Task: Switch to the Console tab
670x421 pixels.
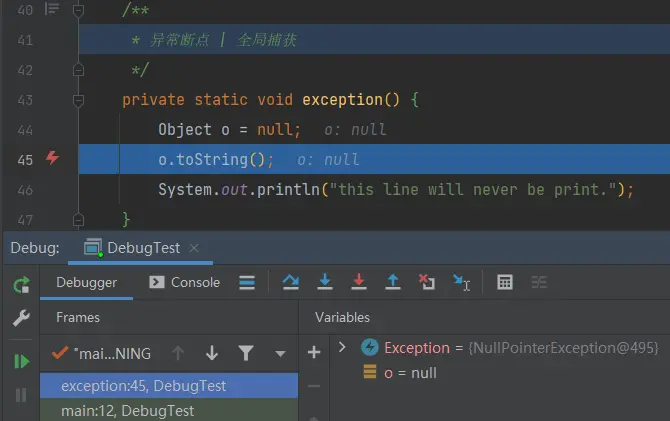Action: [185, 283]
